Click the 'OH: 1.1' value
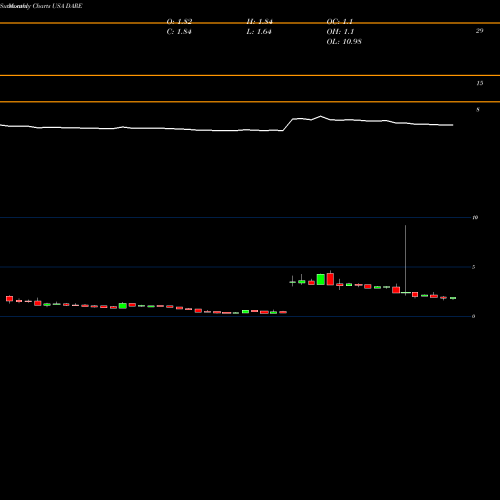This screenshot has height=500, width=500. [x=340, y=32]
